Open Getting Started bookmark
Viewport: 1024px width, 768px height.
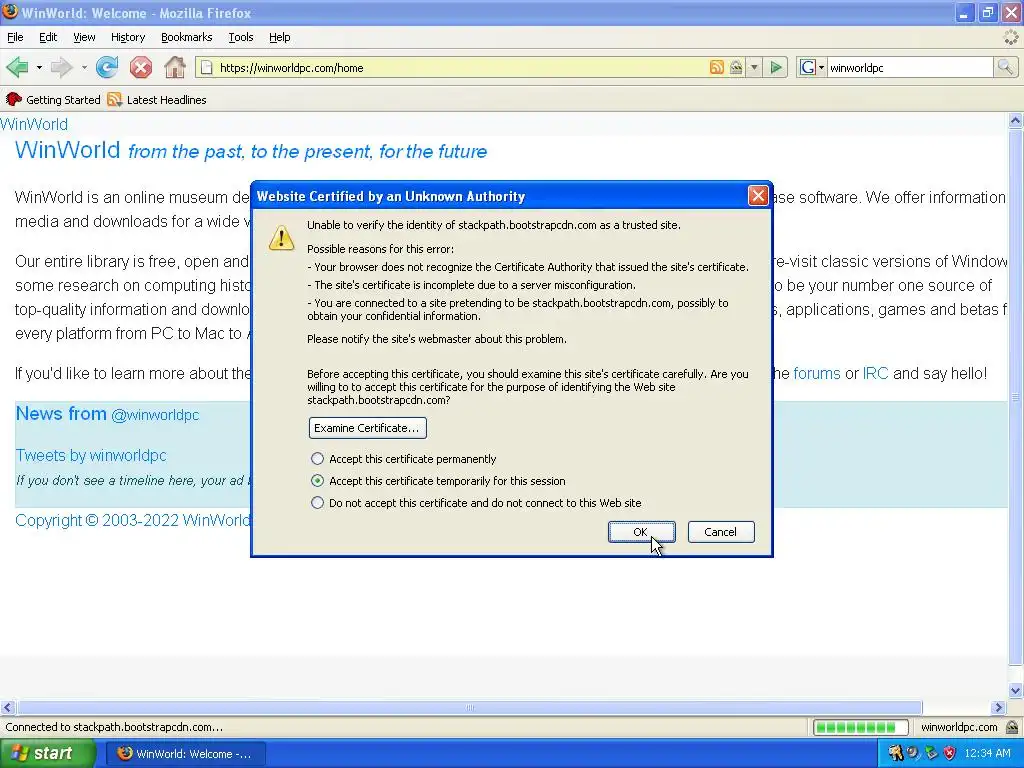point(54,100)
